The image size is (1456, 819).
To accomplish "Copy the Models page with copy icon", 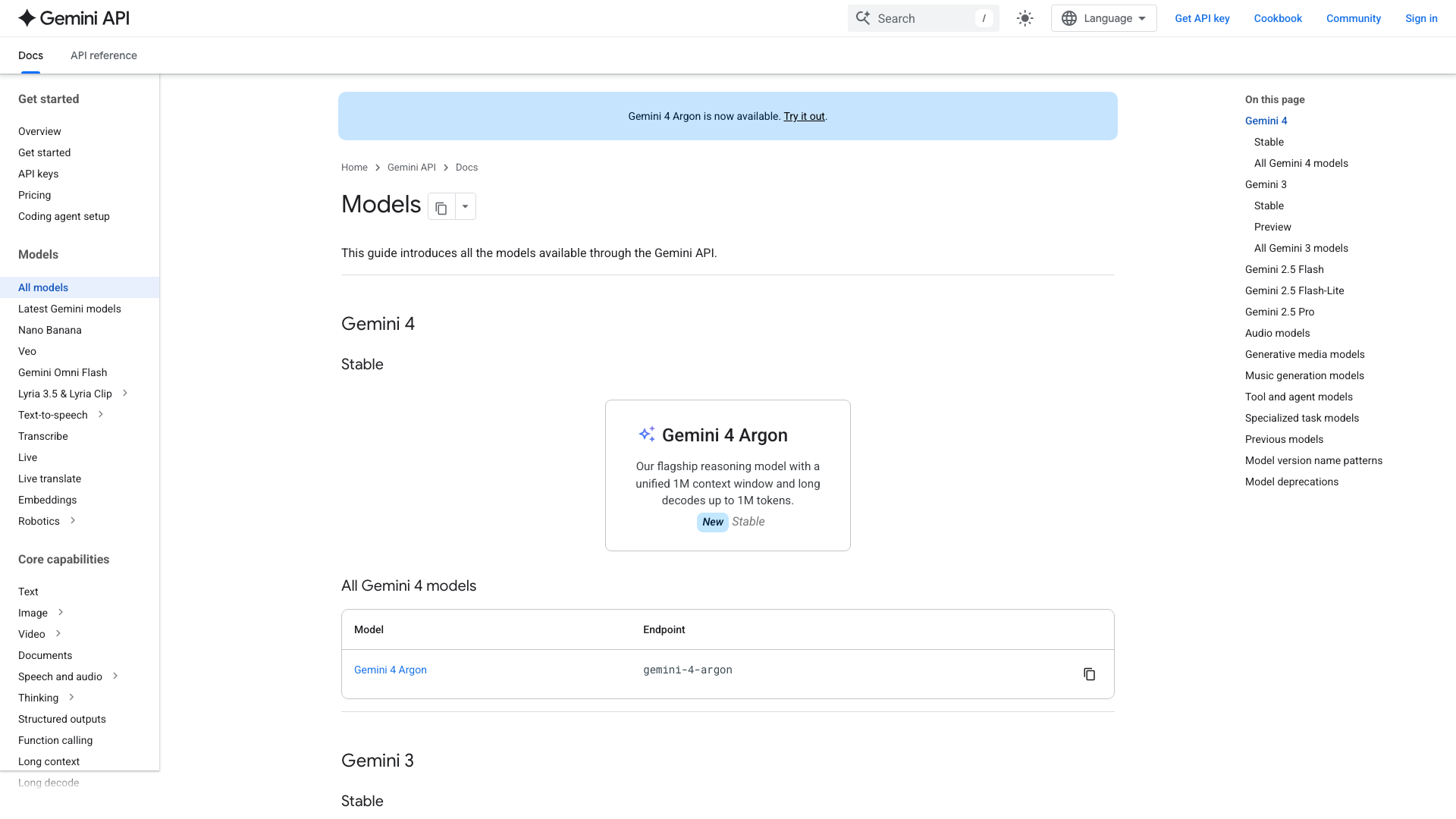I will 441,206.
